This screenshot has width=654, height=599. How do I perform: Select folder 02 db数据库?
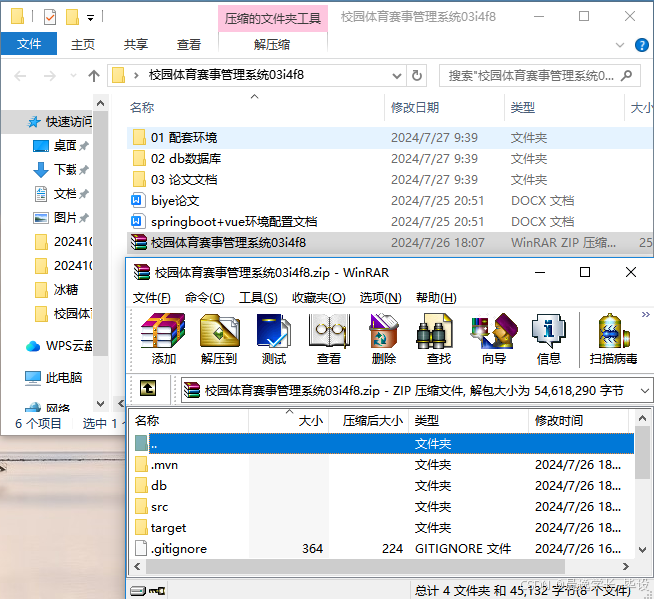[x=390, y=159]
